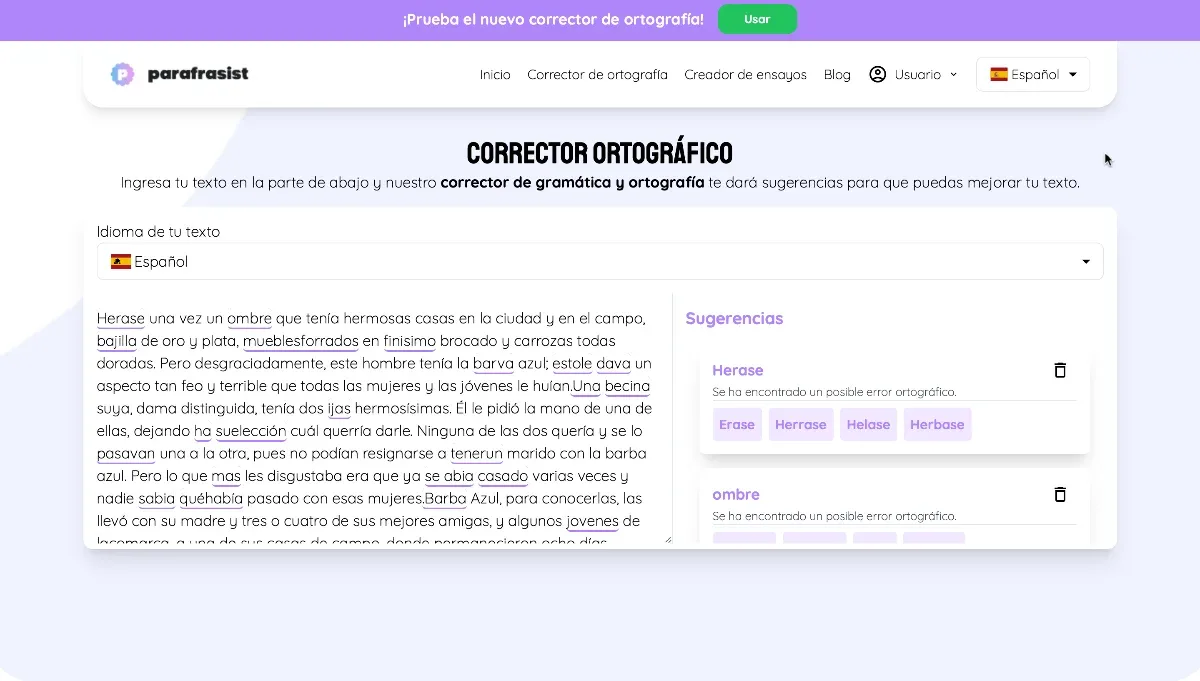Open the Blog page
This screenshot has height=681, width=1200.
pyautogui.click(x=837, y=74)
